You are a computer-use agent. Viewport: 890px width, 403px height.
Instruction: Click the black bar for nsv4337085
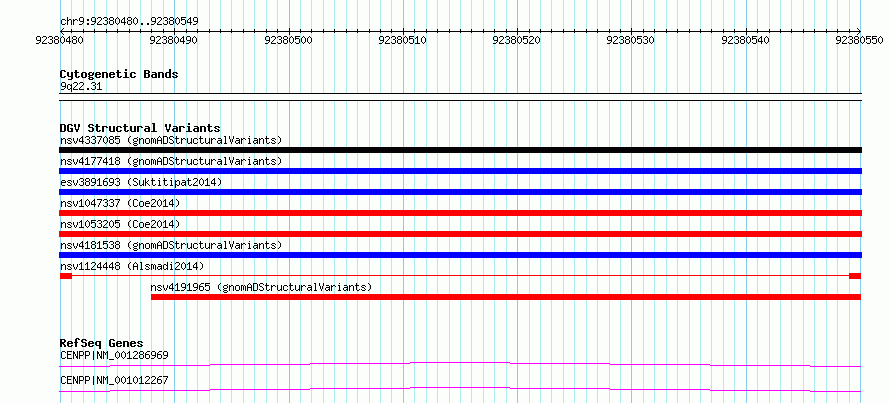click(460, 150)
